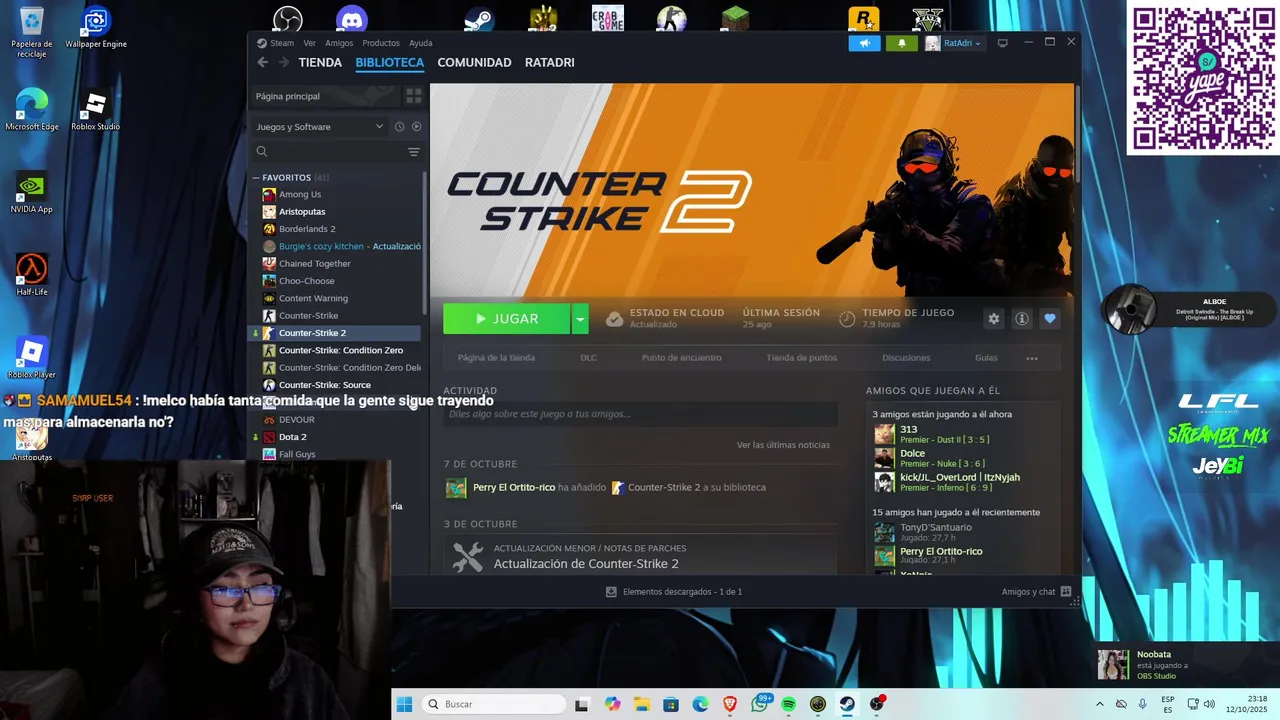Open Guías link
Screen dimensions: 1280x720
pos(986,357)
